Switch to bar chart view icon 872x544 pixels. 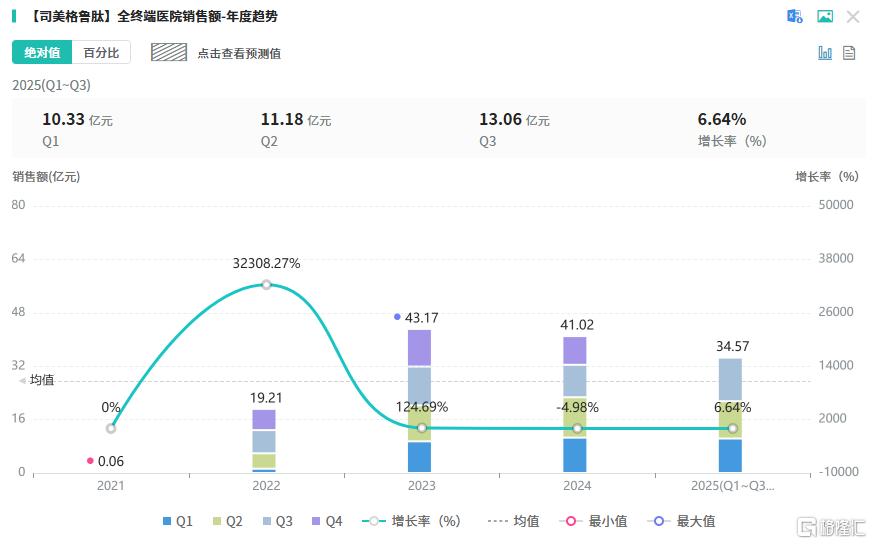click(x=825, y=53)
